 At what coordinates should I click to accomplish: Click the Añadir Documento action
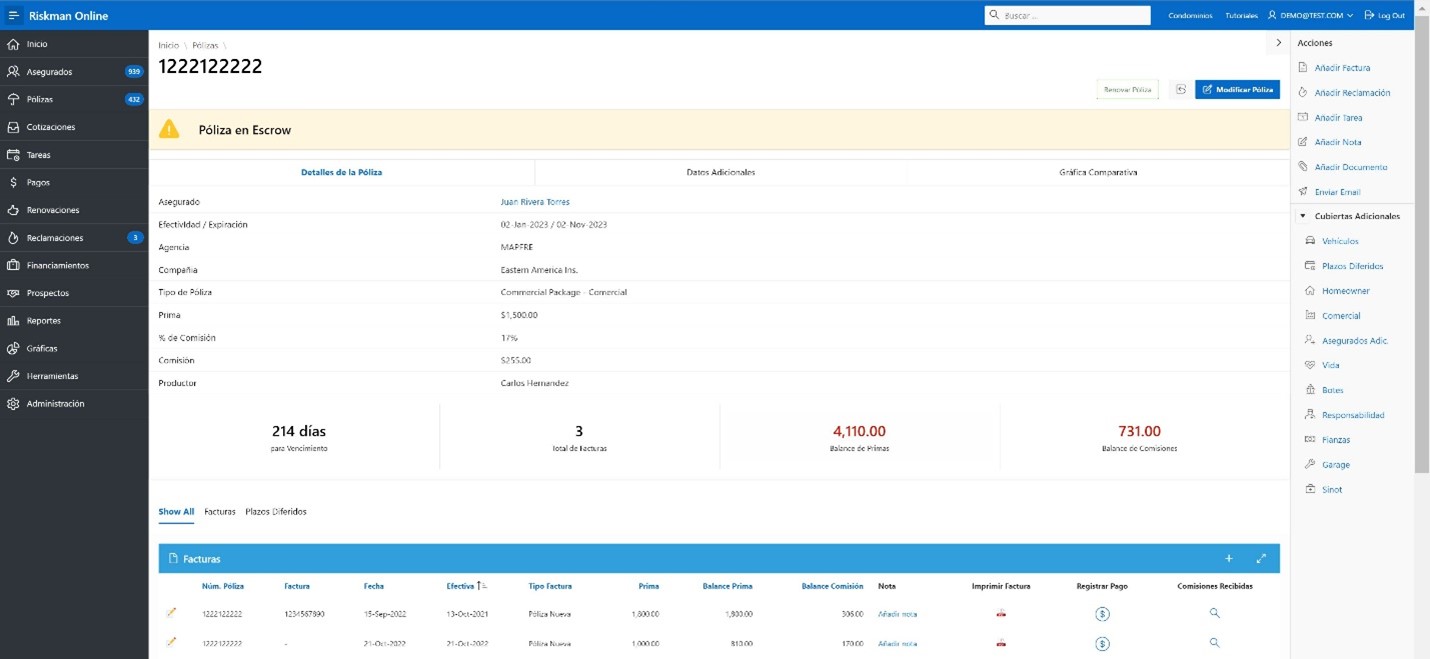point(1351,167)
